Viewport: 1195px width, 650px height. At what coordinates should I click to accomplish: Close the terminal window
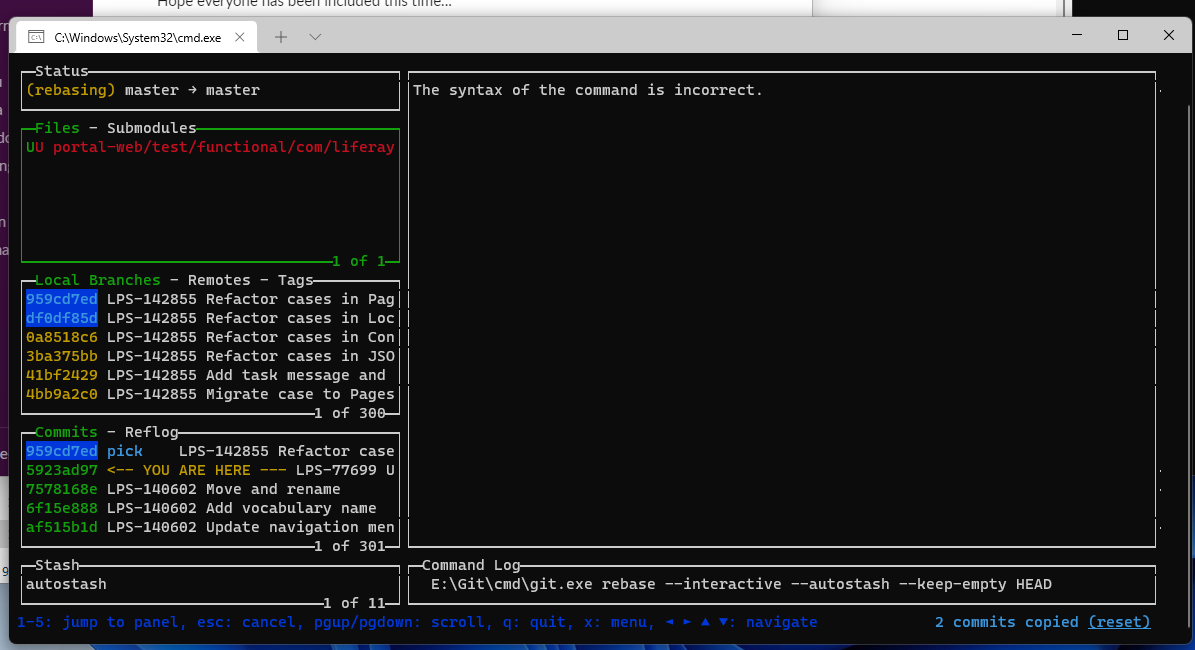[1168, 35]
